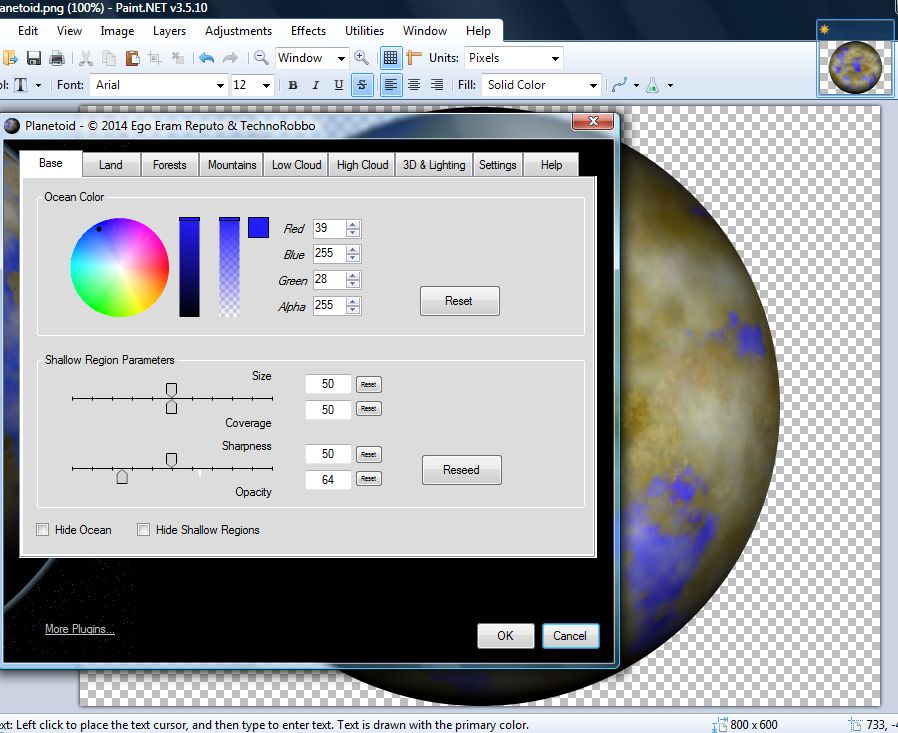898x733 pixels.
Task: Open the Adjustments menu
Action: 237,31
